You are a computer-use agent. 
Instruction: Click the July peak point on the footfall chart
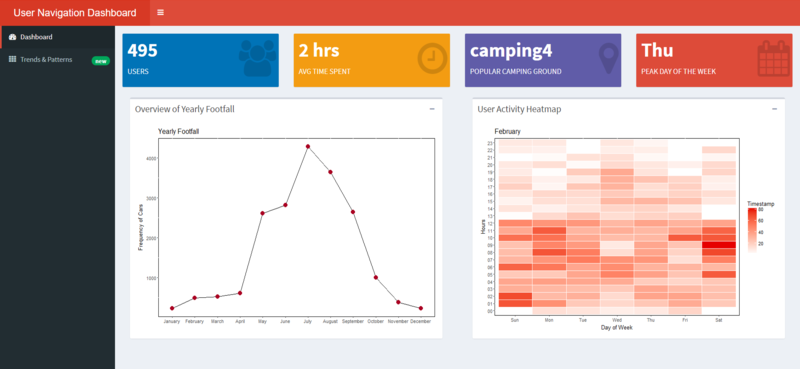pyautogui.click(x=308, y=146)
